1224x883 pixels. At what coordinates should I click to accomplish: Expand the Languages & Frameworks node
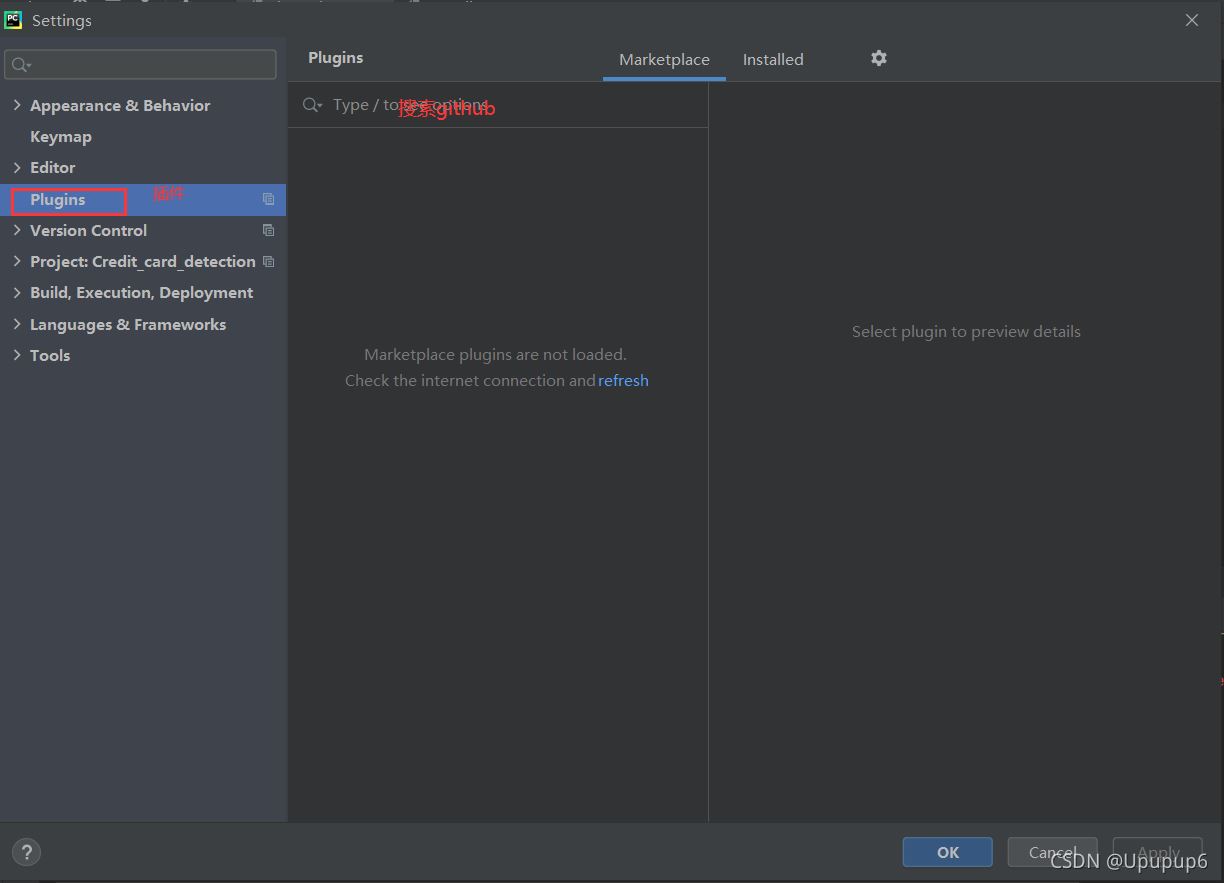tap(17, 324)
